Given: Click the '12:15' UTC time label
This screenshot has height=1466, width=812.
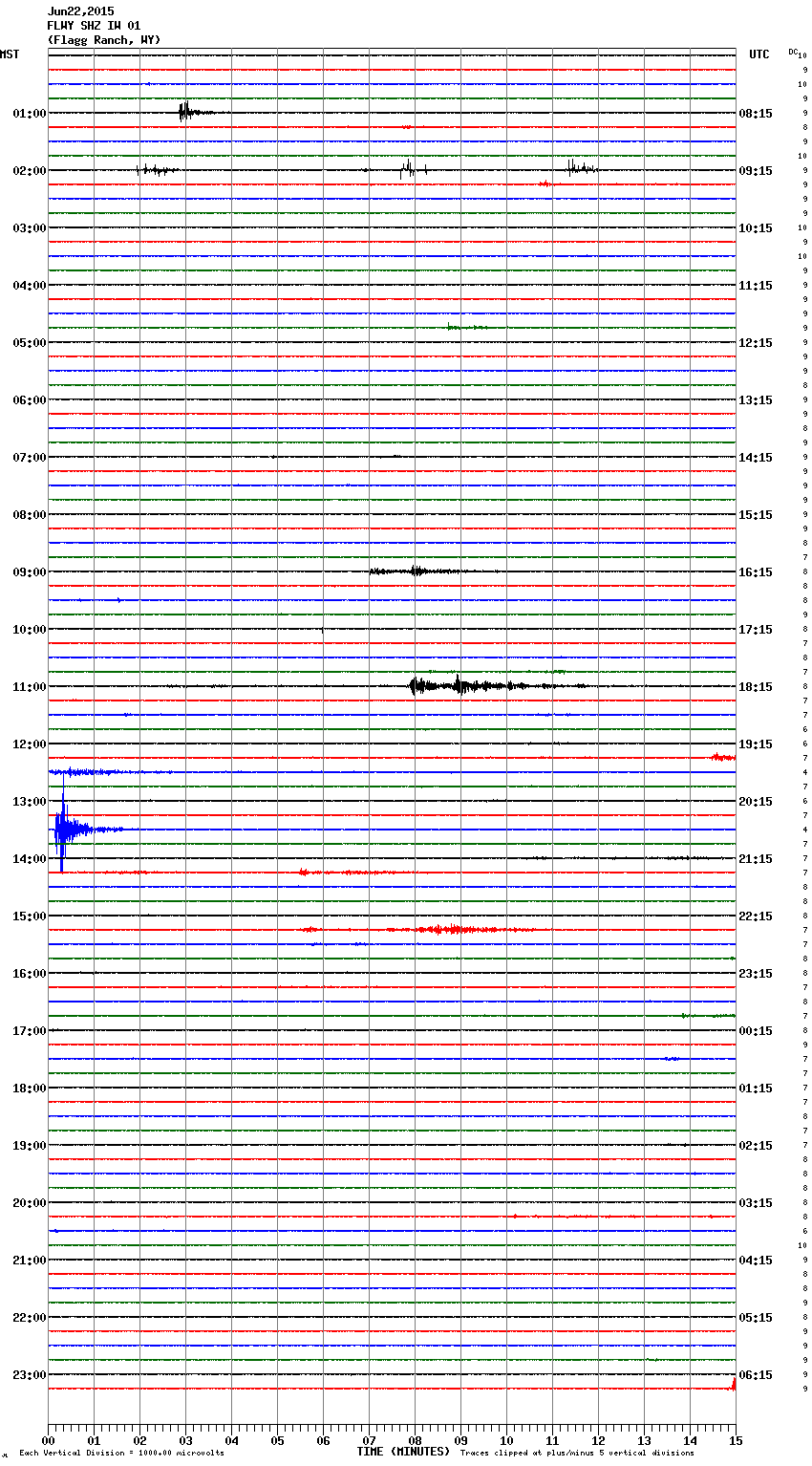Looking at the screenshot, I should coord(756,343).
